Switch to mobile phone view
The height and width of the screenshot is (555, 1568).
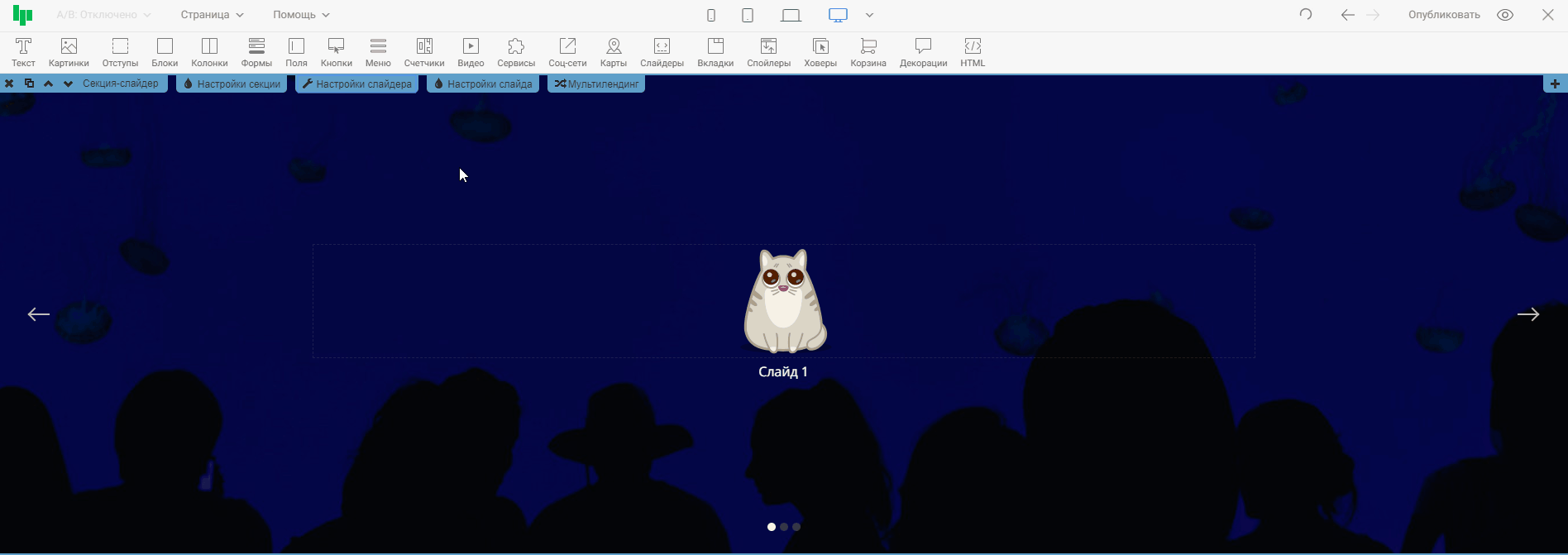(711, 15)
